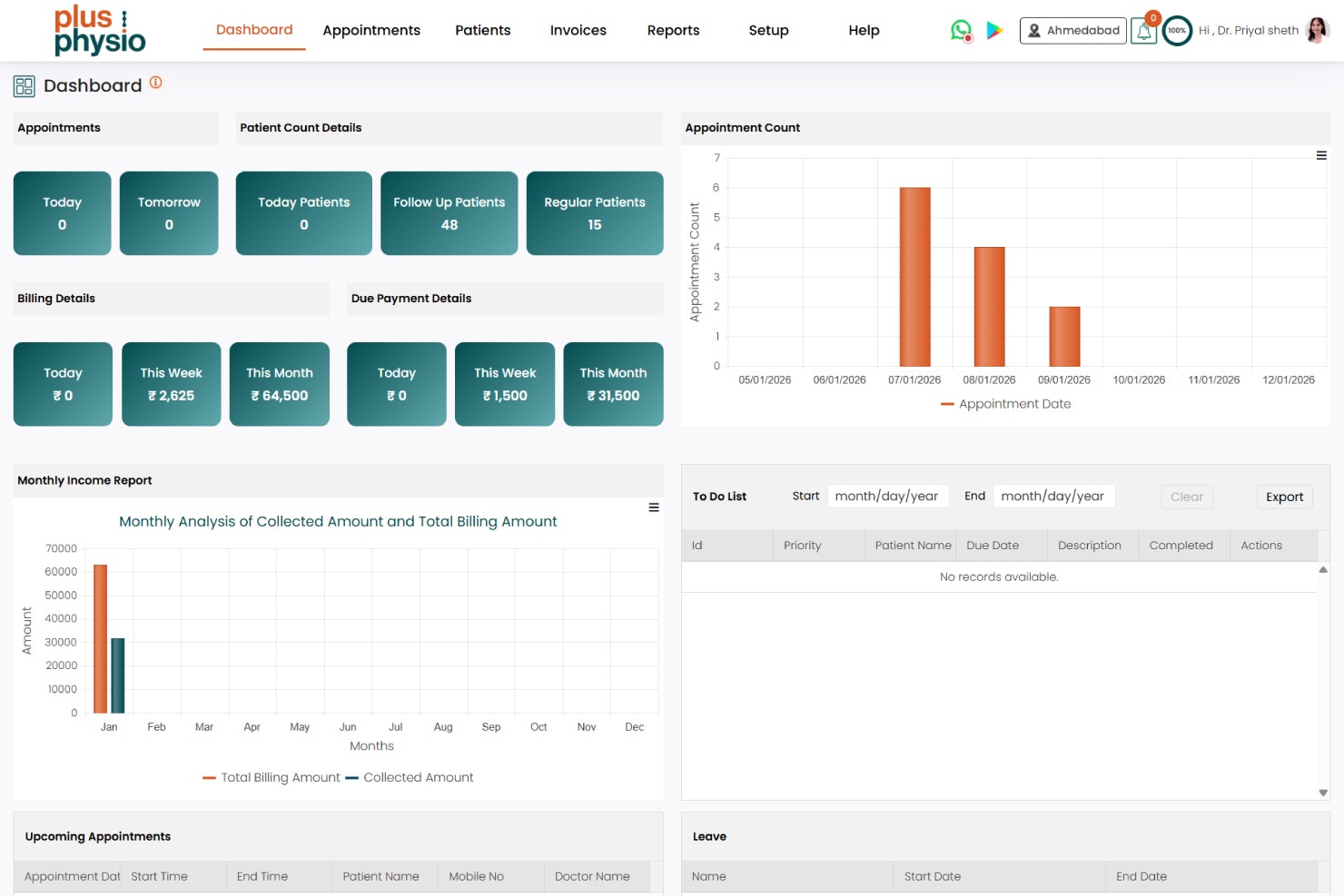Click the Start date field in To Do List

point(888,496)
